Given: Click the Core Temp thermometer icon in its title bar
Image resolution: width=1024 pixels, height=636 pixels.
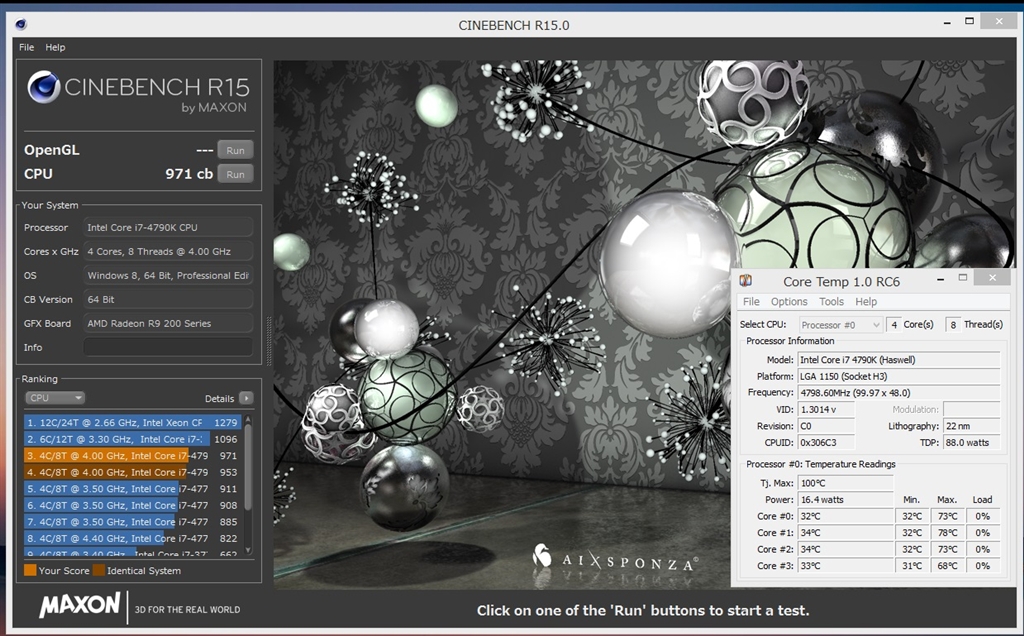Looking at the screenshot, I should tap(746, 281).
